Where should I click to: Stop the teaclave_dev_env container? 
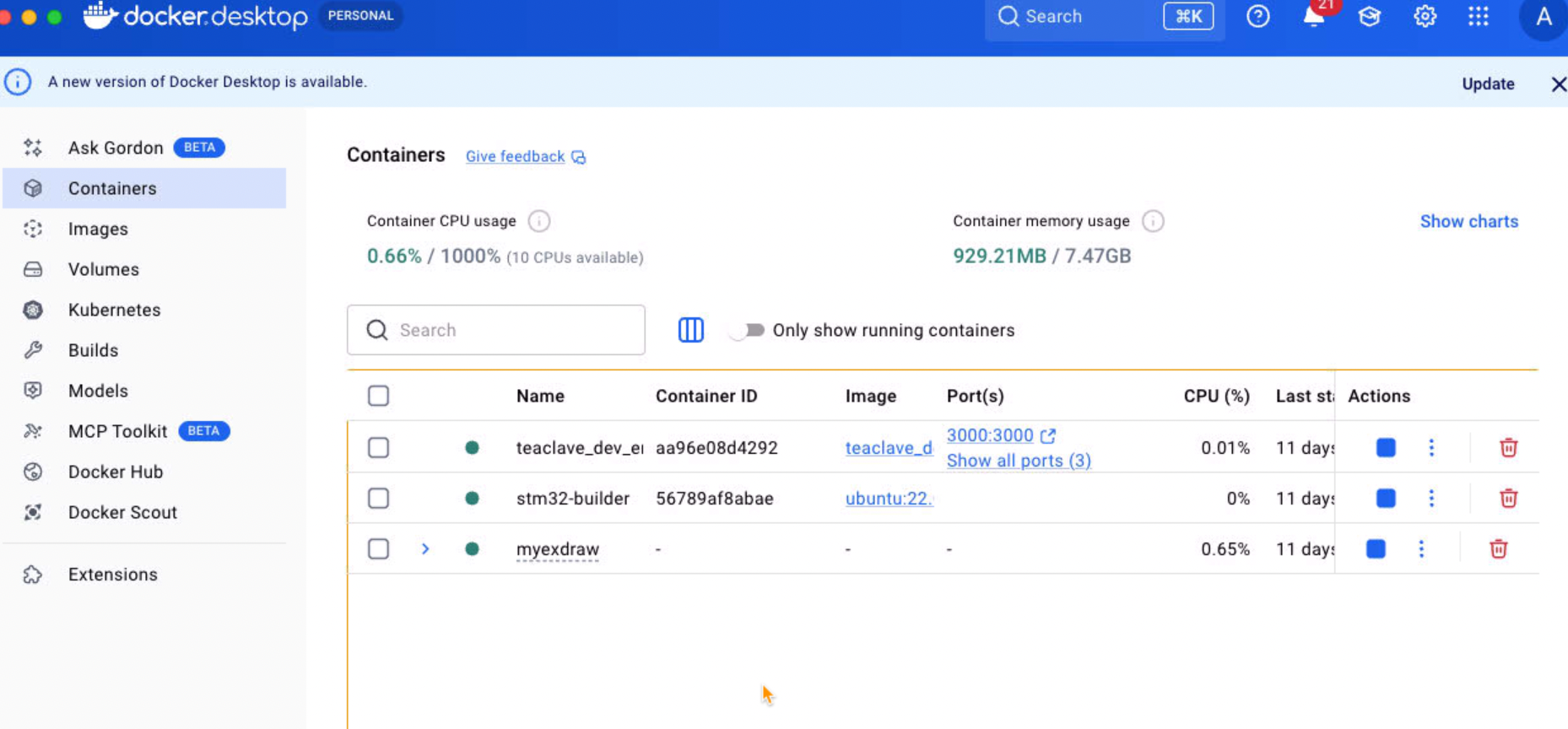pyautogui.click(x=1386, y=447)
